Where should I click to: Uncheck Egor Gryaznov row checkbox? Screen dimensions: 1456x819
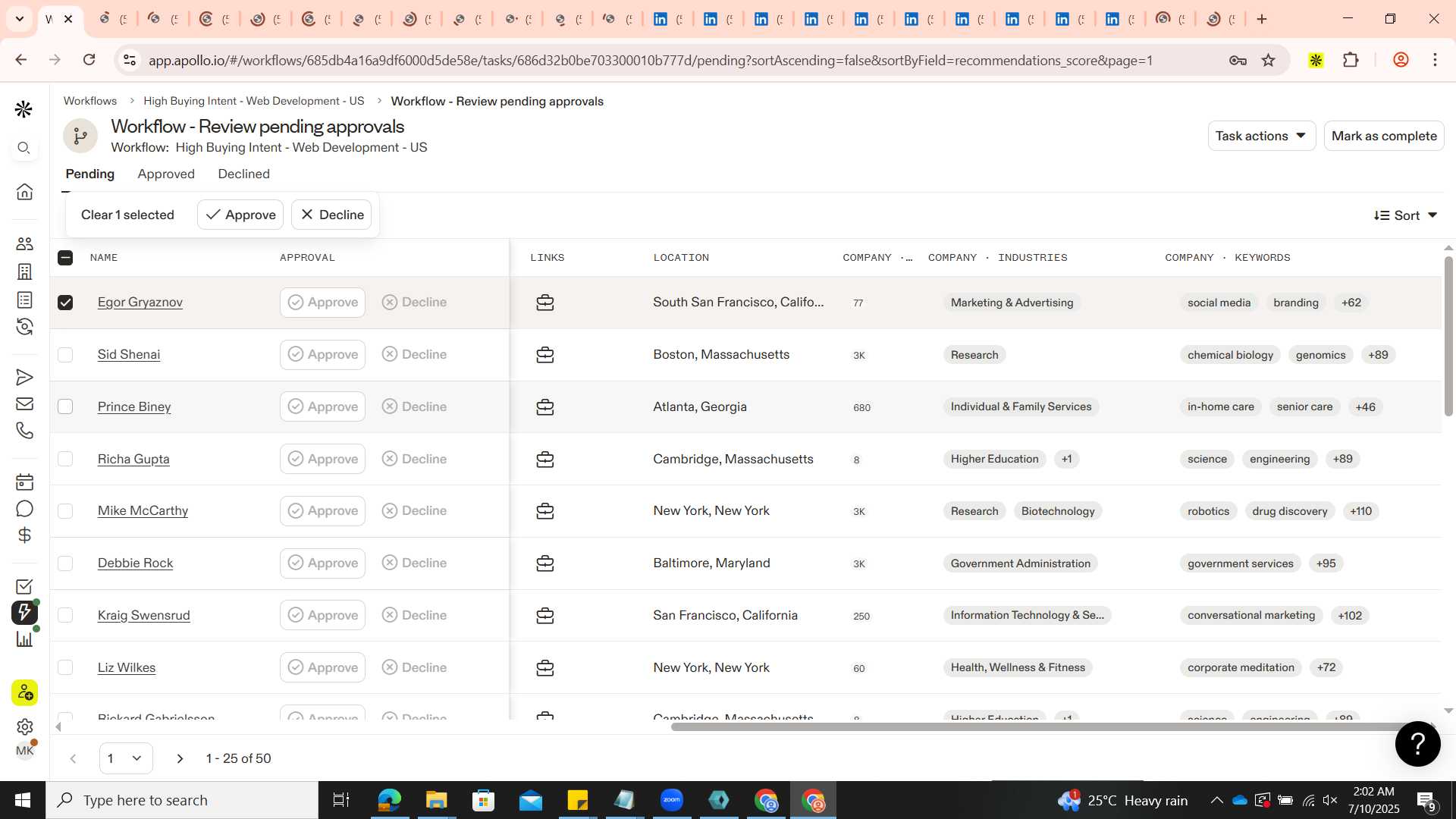[65, 303]
